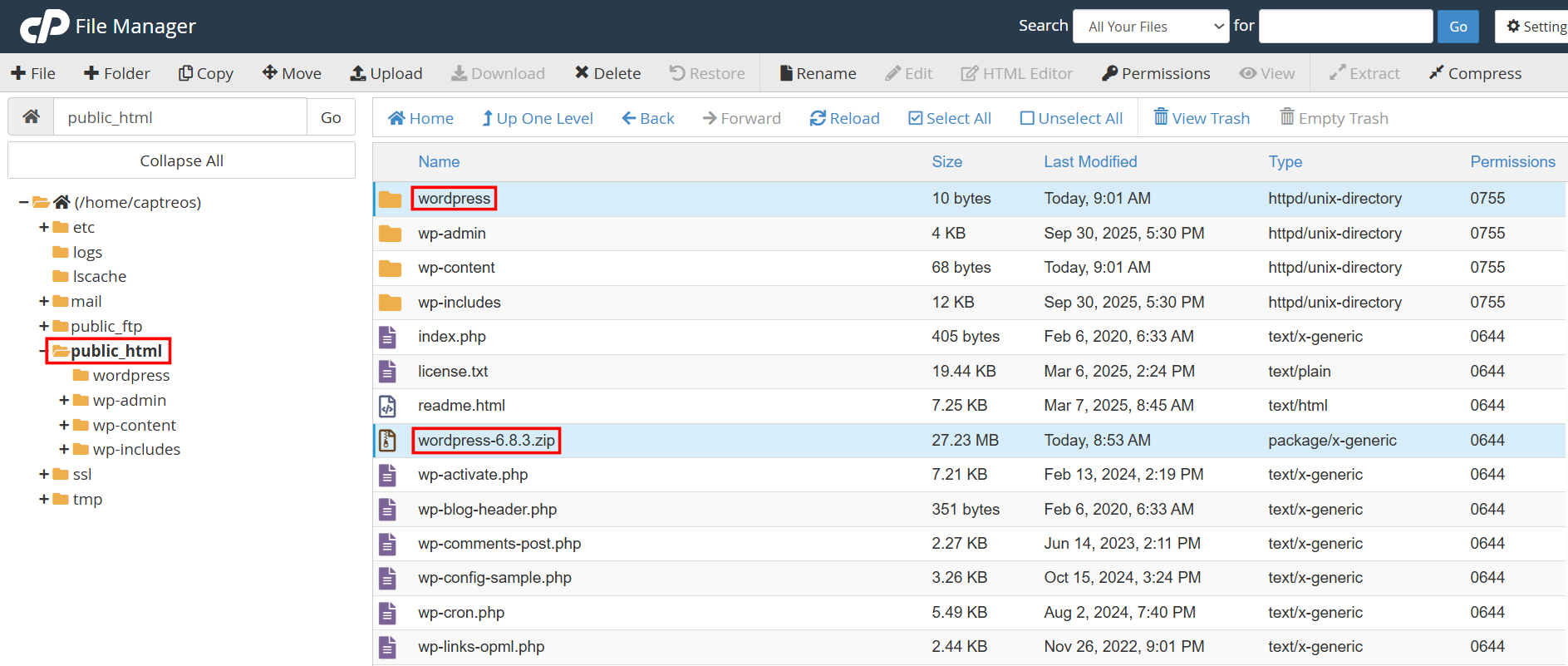Click the home icon beside path field
The height and width of the screenshot is (666, 1568).
[x=32, y=117]
